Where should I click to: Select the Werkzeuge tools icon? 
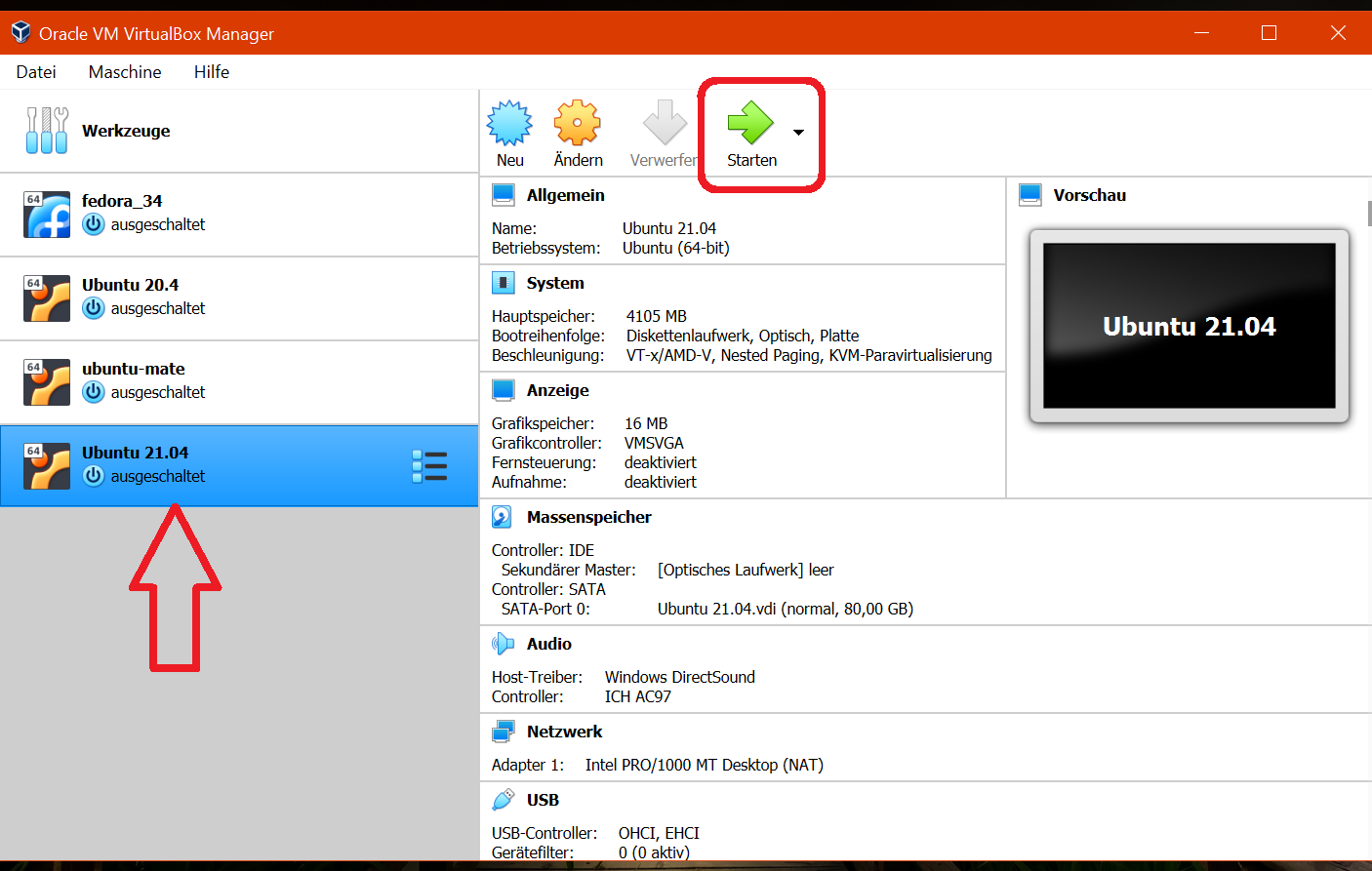[x=47, y=131]
